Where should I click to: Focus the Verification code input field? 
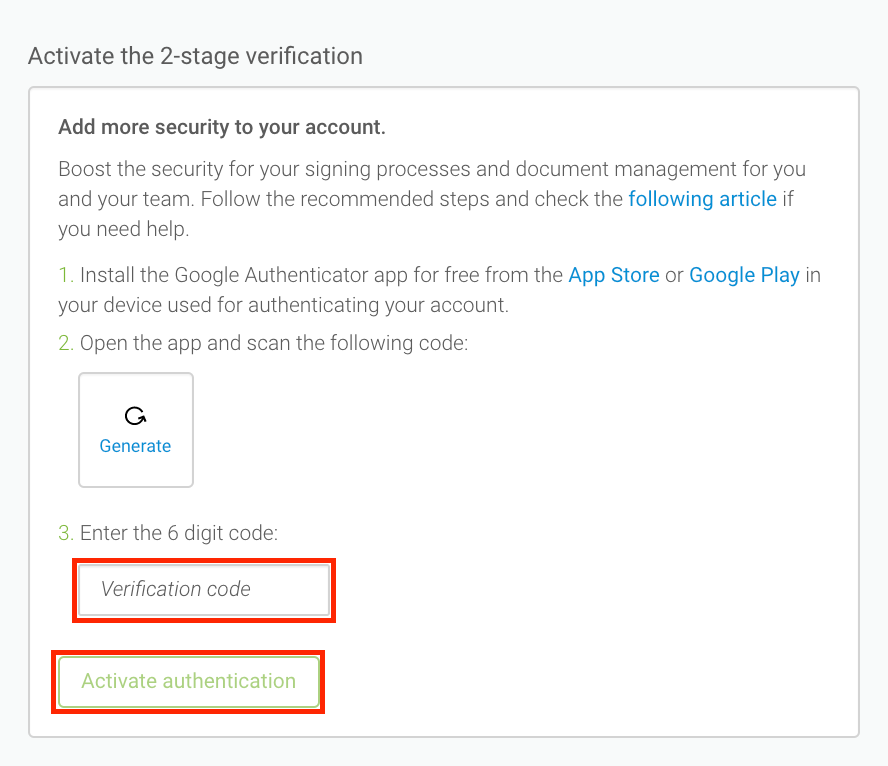pyautogui.click(x=204, y=590)
